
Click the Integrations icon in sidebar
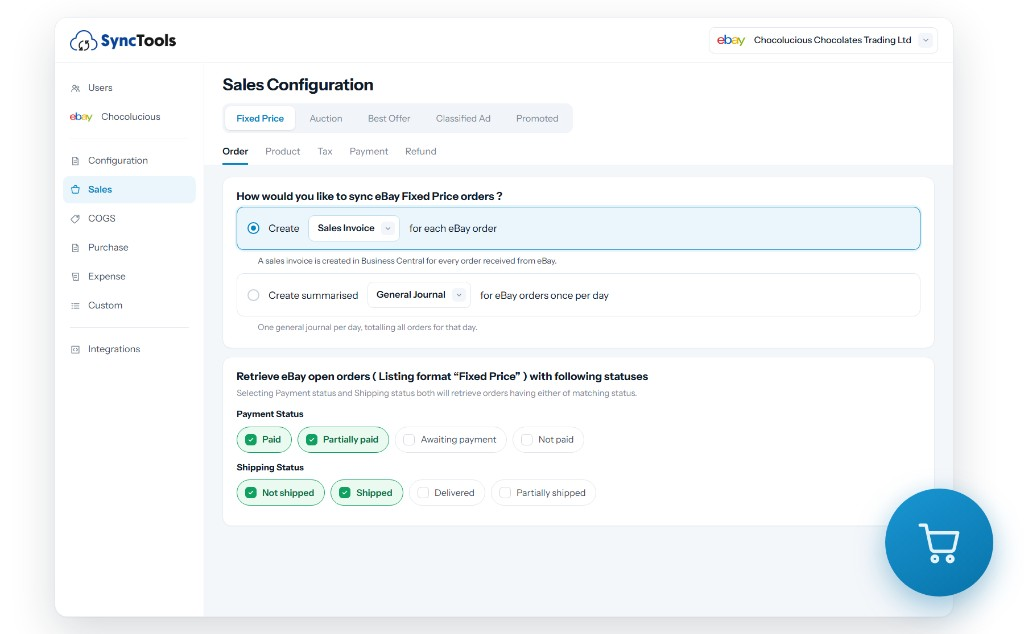pos(75,349)
